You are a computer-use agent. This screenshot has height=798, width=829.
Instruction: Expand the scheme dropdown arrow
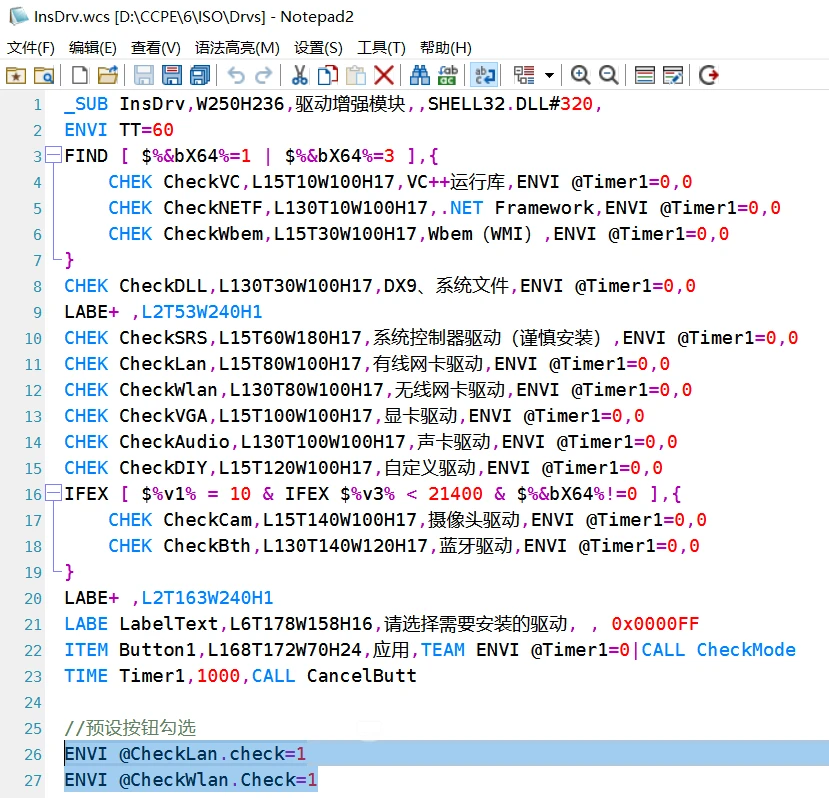pyautogui.click(x=549, y=76)
